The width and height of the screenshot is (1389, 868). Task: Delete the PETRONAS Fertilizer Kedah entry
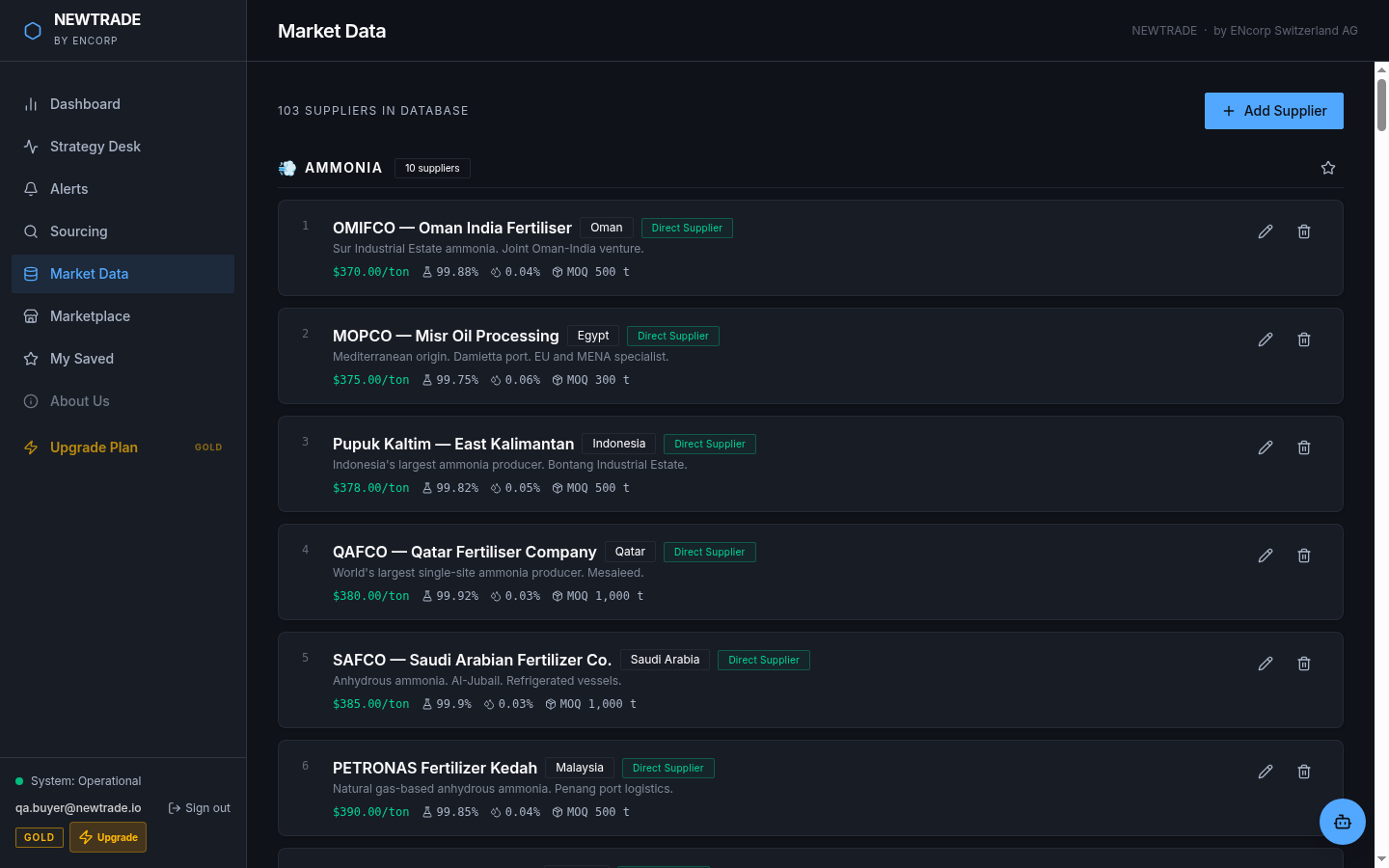pos(1304,772)
